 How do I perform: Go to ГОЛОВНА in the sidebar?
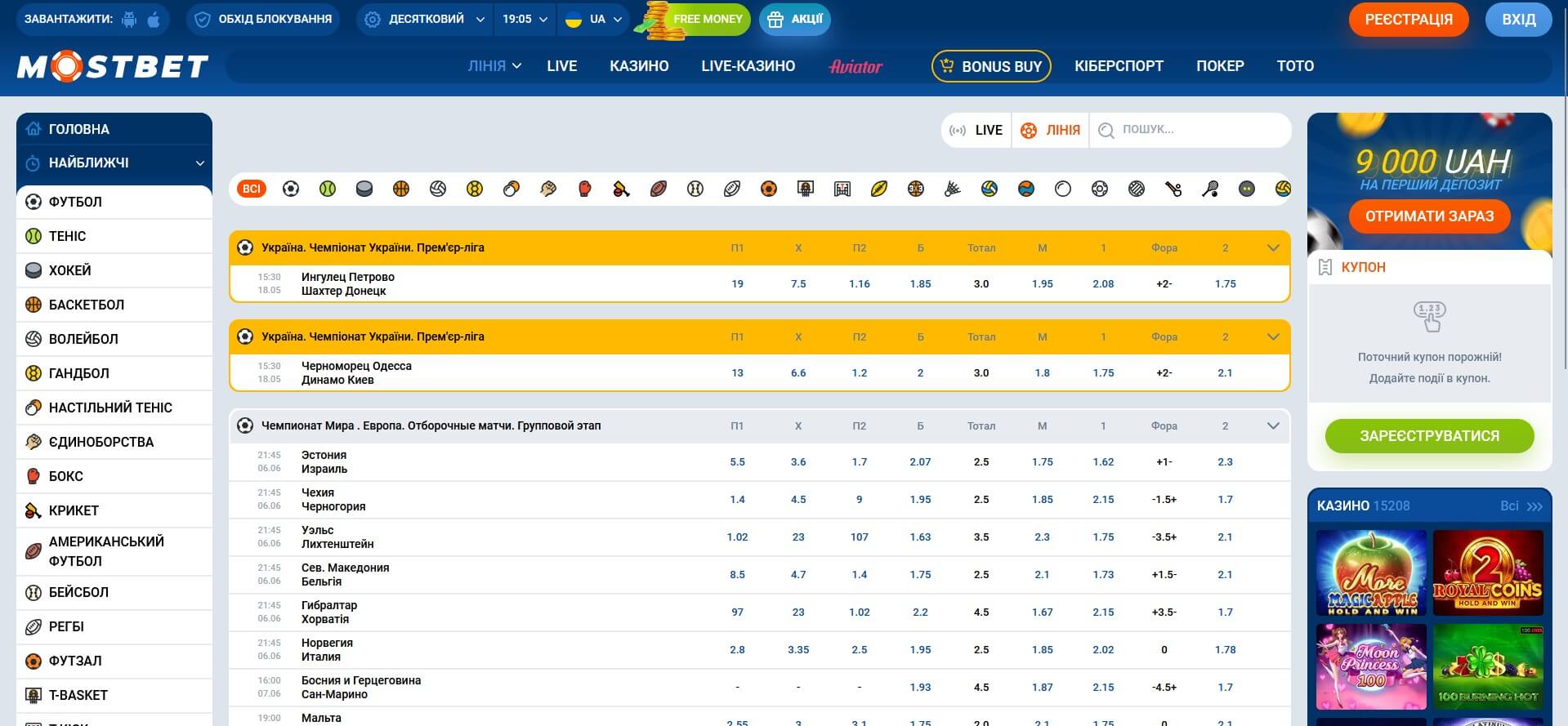114,129
